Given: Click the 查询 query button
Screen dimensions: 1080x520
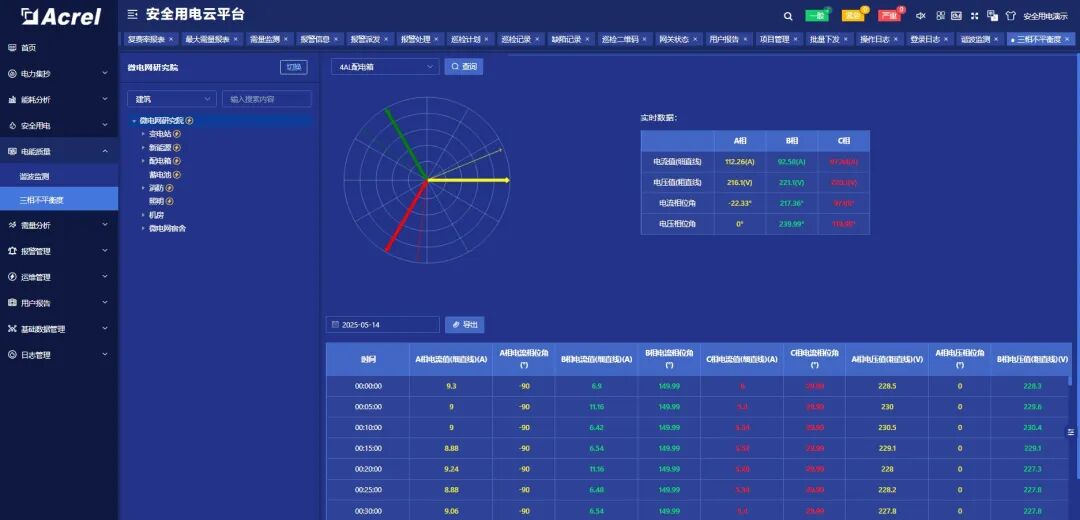Looking at the screenshot, I should 464,67.
